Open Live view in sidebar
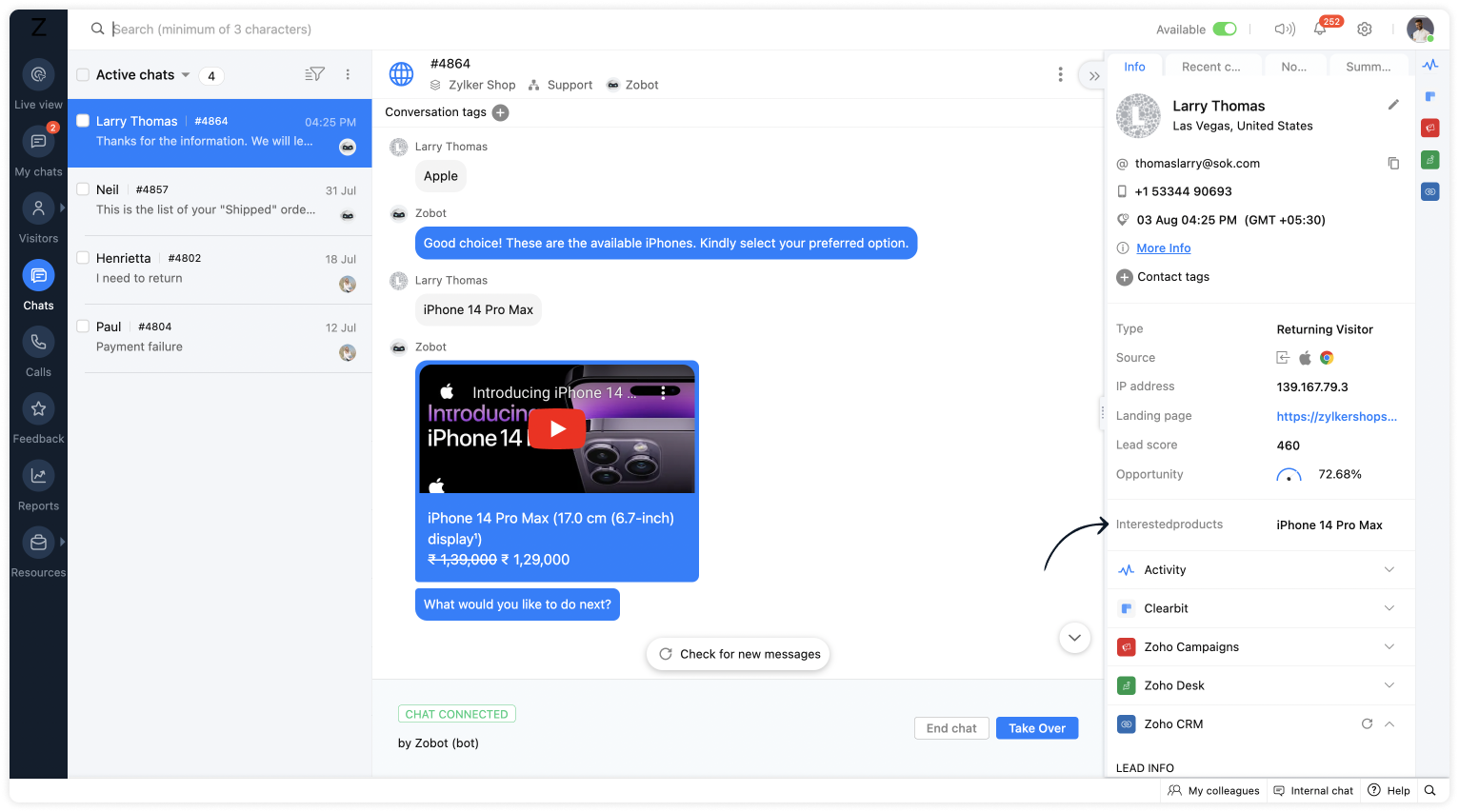This screenshot has height=812, width=1459. [38, 84]
